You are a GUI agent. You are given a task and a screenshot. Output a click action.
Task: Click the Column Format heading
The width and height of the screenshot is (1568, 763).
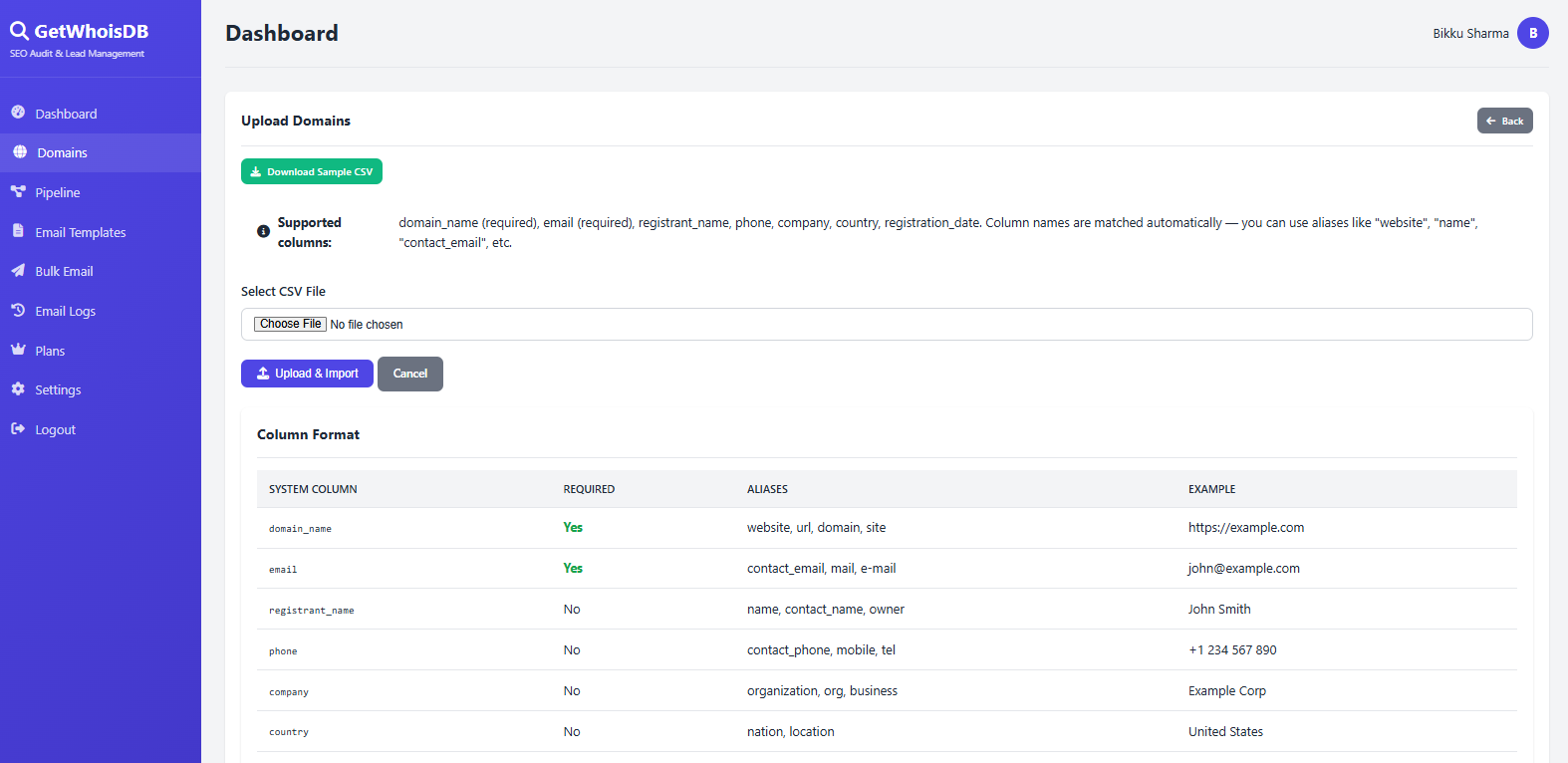(308, 434)
